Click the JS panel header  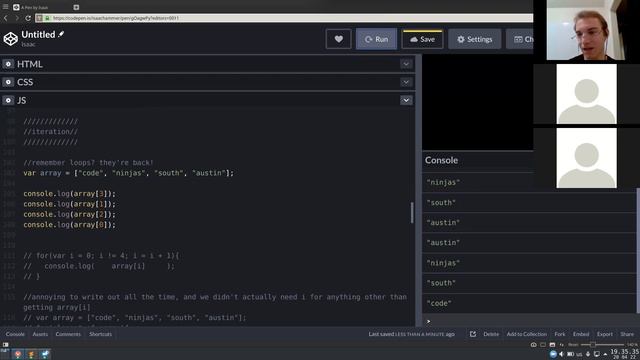pyautogui.click(x=207, y=100)
